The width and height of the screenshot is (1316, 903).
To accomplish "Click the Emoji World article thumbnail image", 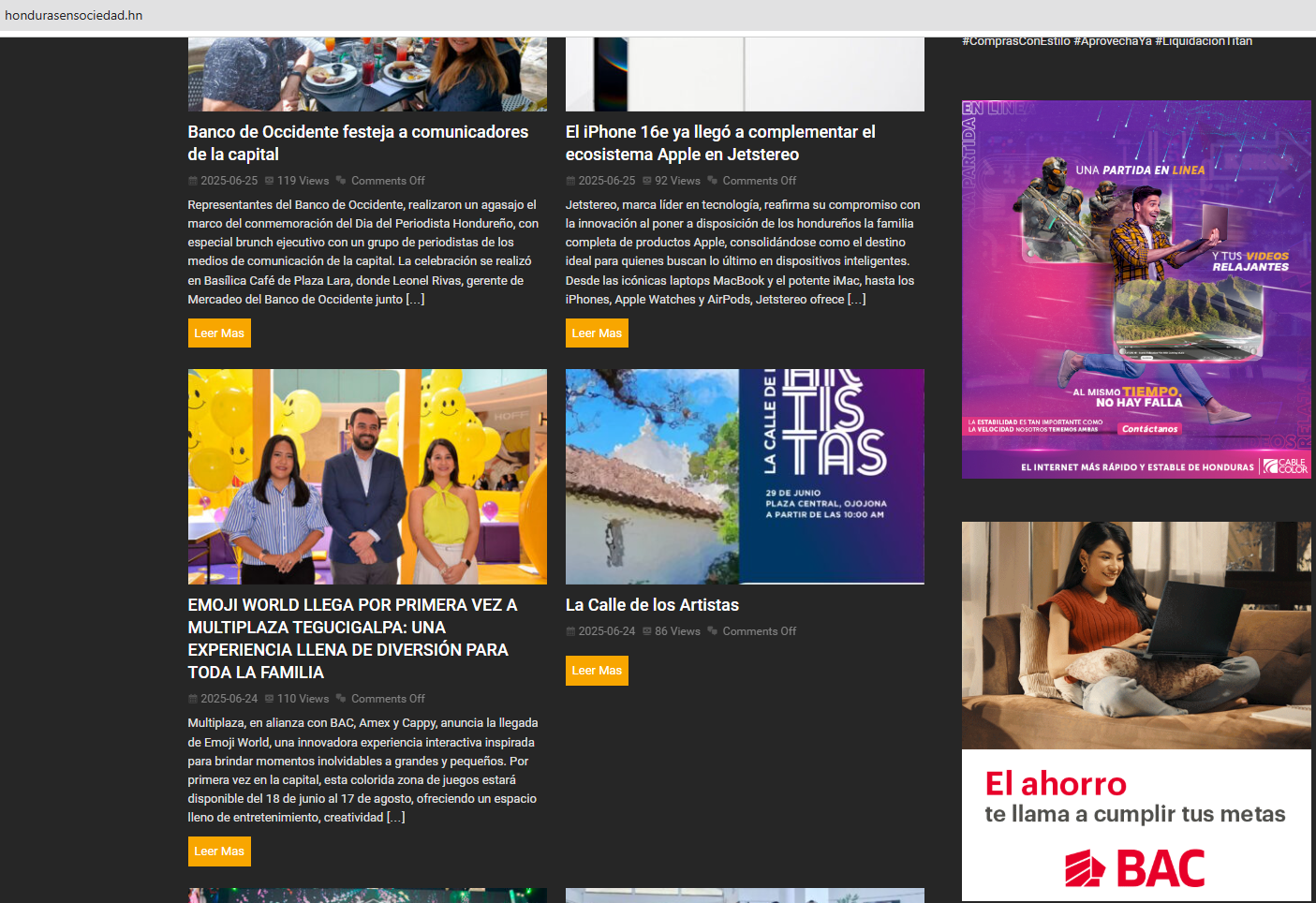I will click(367, 477).
